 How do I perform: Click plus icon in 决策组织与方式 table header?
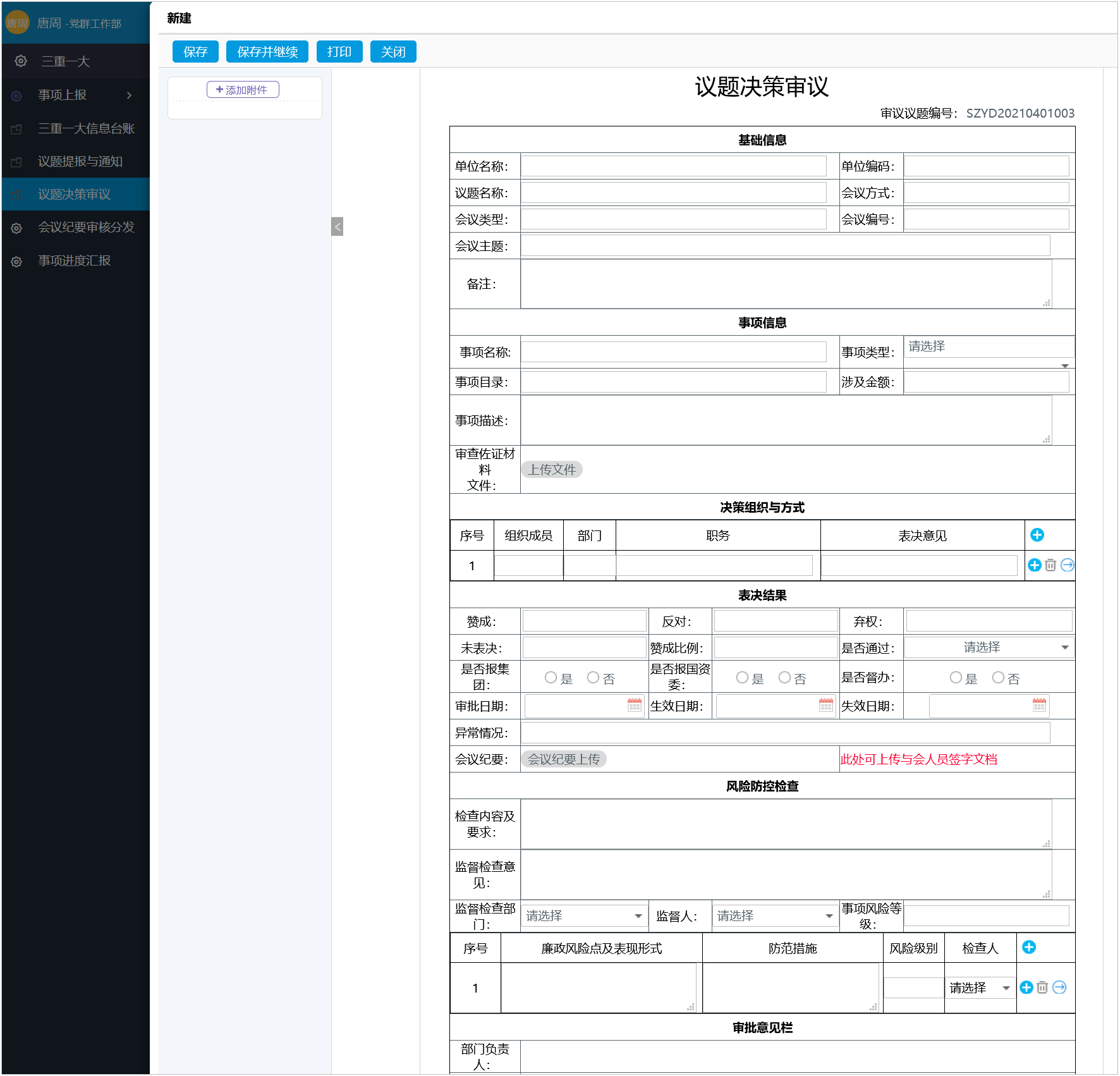(x=1037, y=535)
